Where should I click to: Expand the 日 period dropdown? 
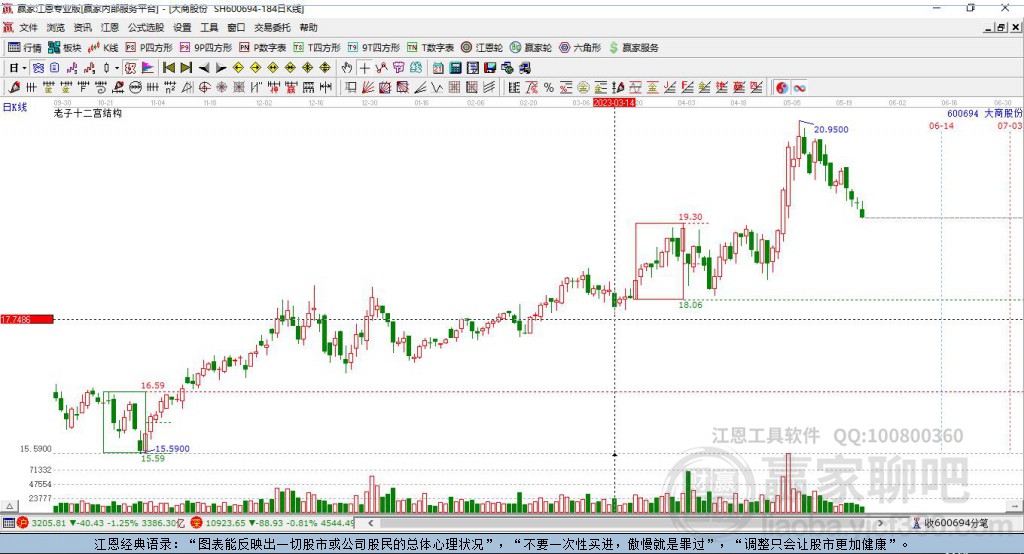point(24,68)
